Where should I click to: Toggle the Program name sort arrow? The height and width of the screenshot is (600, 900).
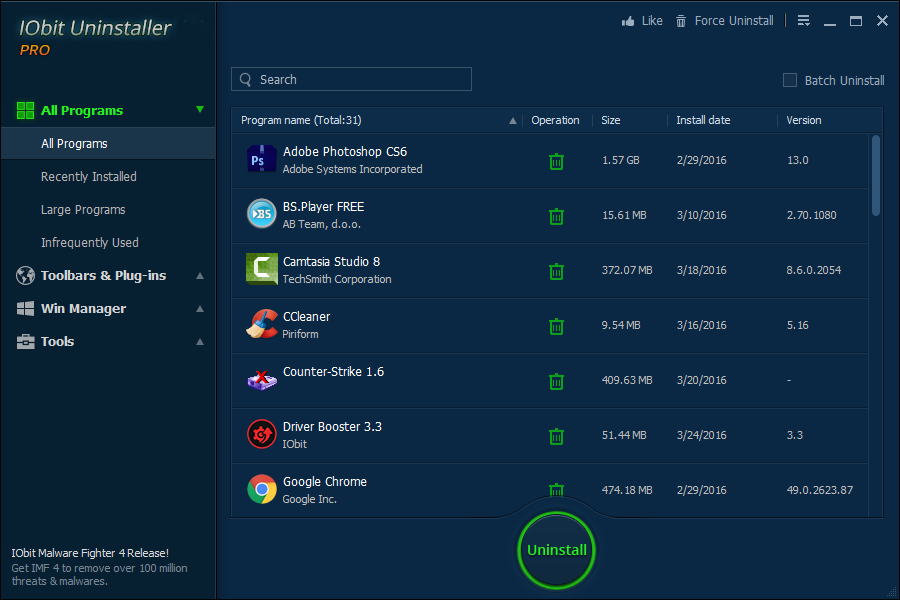pyautogui.click(x=513, y=121)
